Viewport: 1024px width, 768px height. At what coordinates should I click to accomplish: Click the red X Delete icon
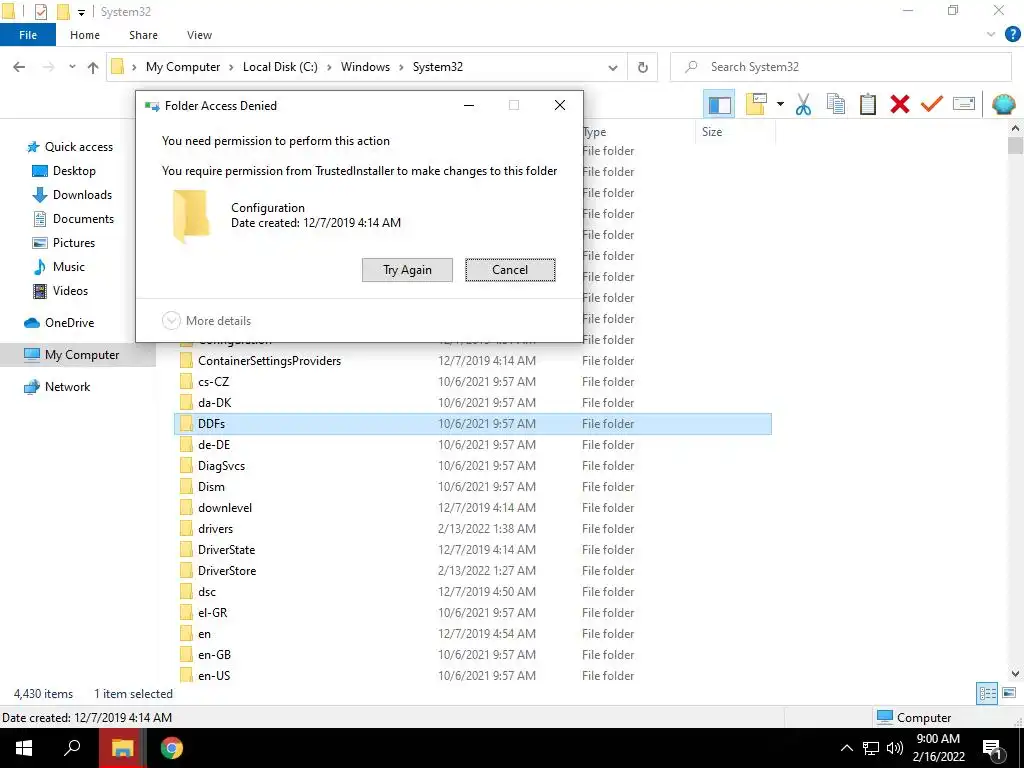pos(900,104)
